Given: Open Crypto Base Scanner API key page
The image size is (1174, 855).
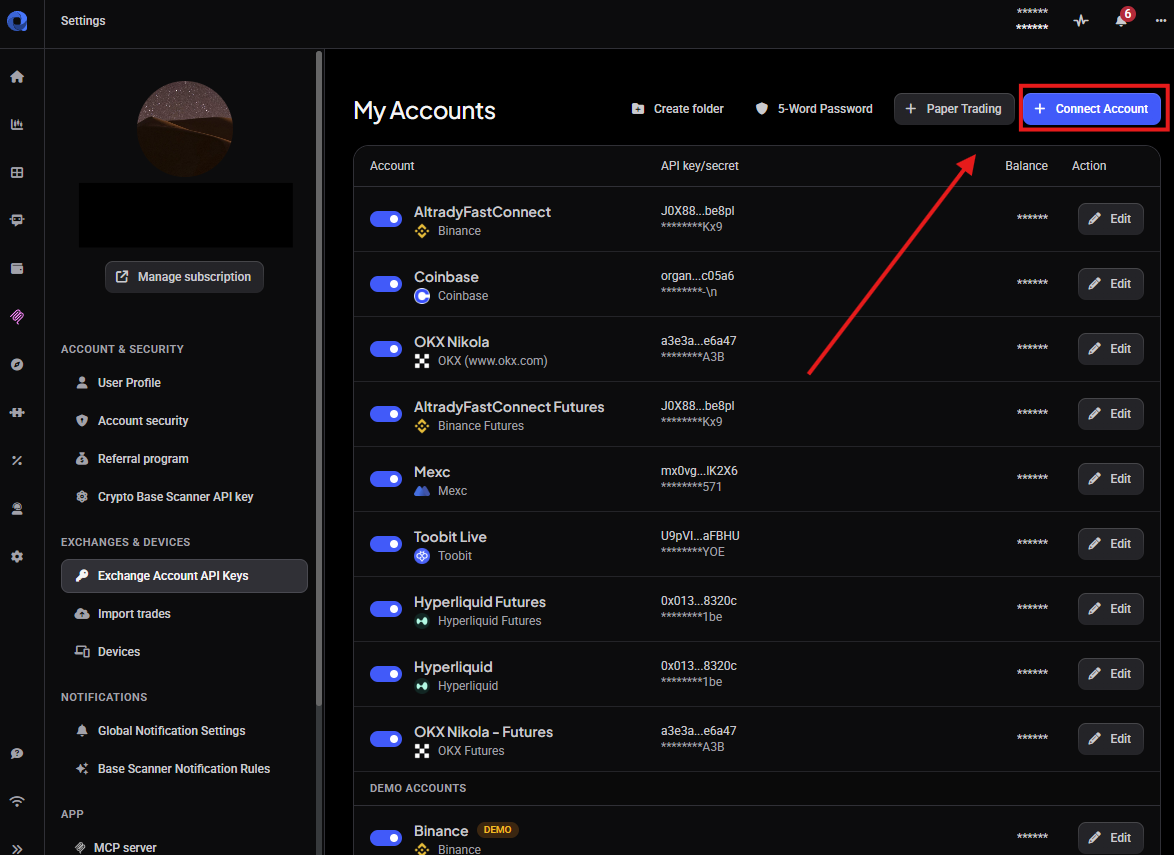Looking at the screenshot, I should pyautogui.click(x=184, y=497).
